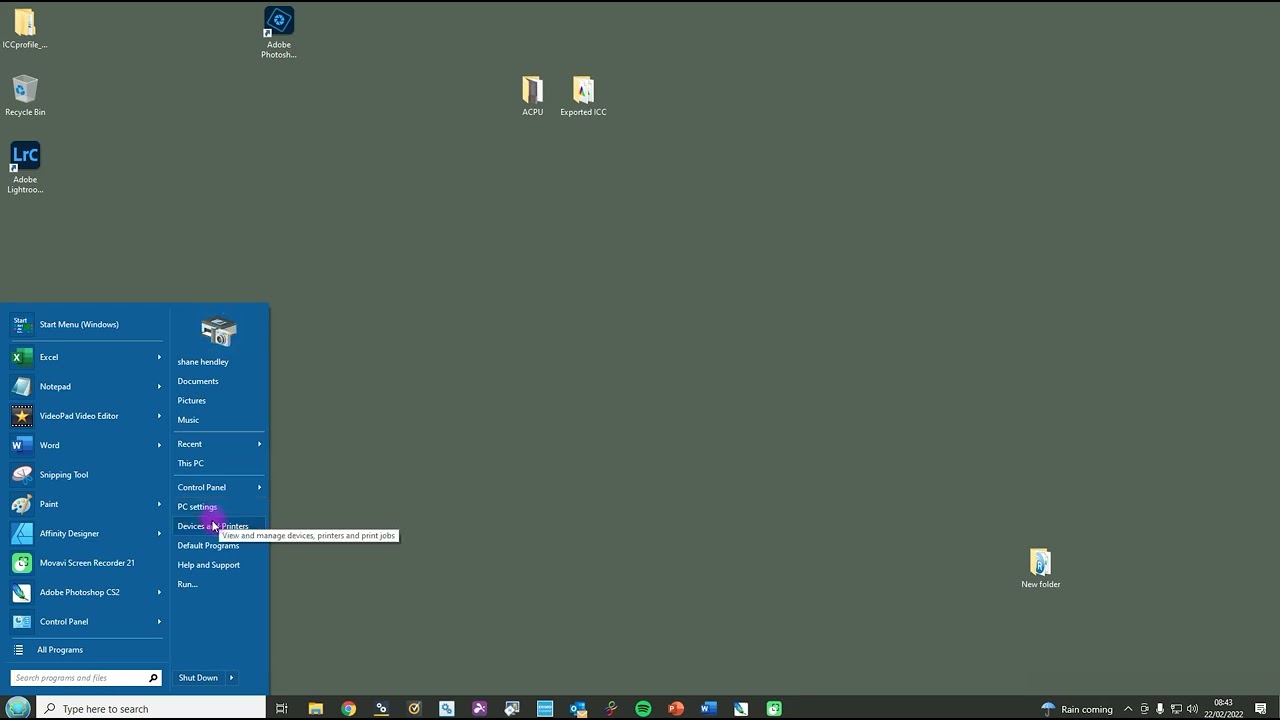Open Documents from the Start menu
This screenshot has height=720, width=1280.
tap(198, 381)
